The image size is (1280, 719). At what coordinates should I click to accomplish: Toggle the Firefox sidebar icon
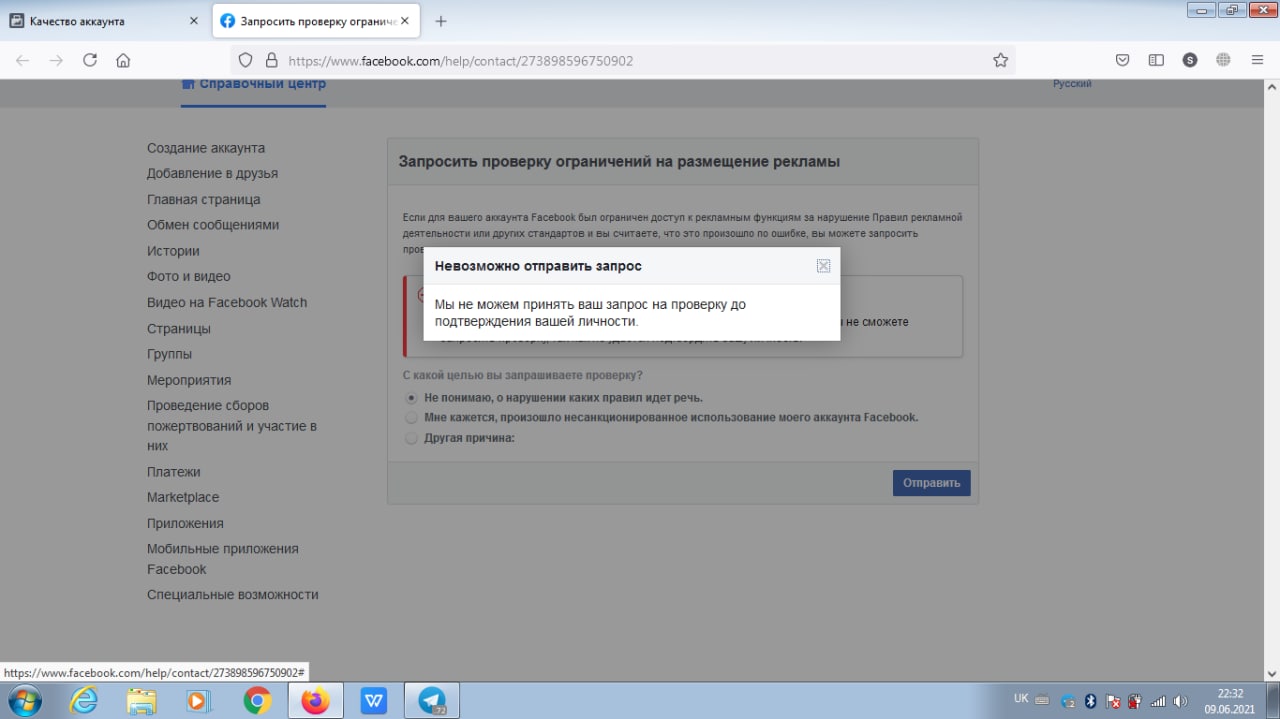[1156, 60]
